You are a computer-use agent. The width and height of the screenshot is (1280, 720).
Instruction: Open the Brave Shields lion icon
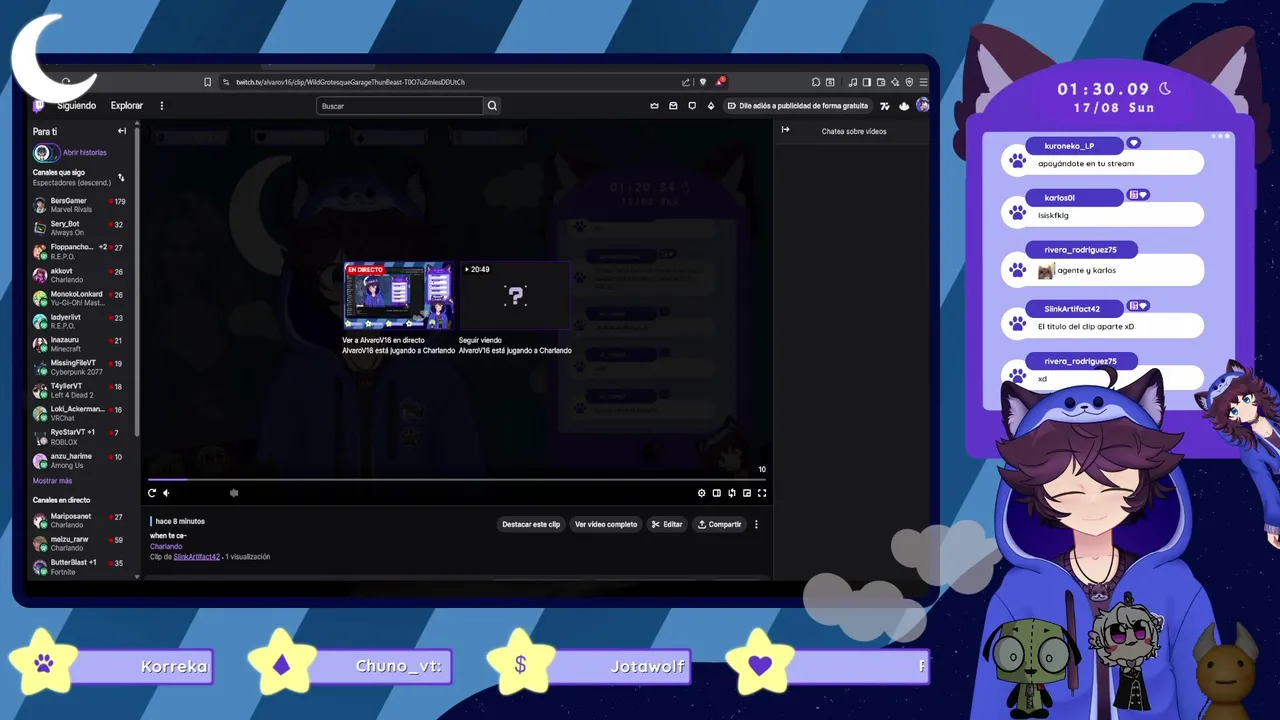[x=703, y=82]
